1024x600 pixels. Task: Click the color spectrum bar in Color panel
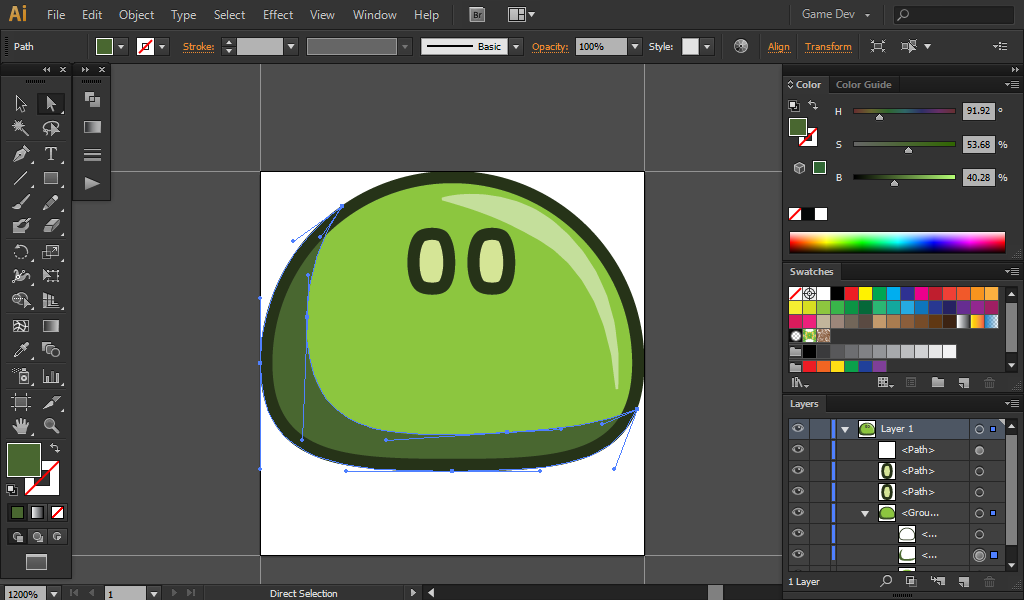tap(896, 242)
